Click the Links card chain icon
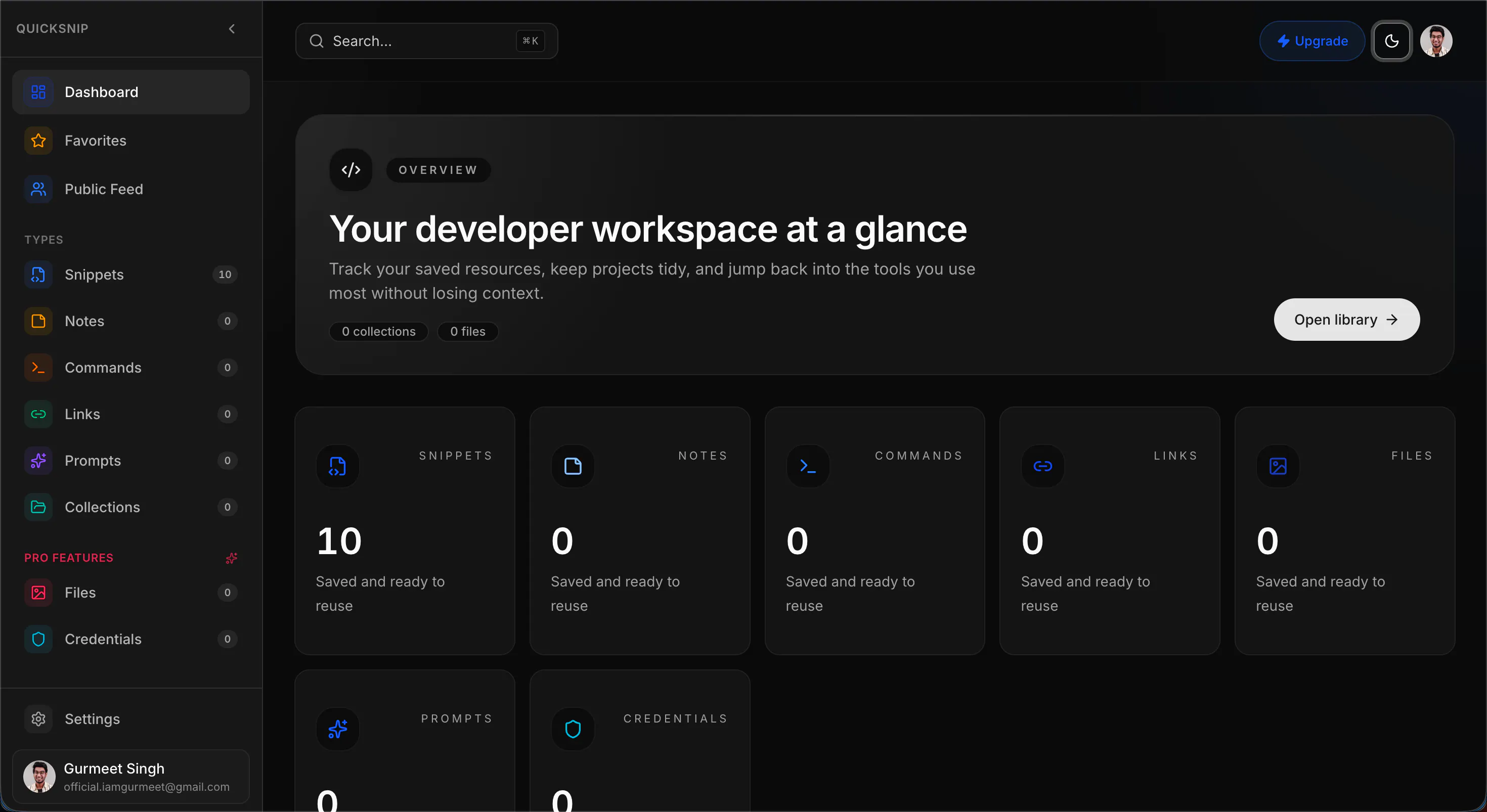The image size is (1487, 812). [x=1042, y=466]
